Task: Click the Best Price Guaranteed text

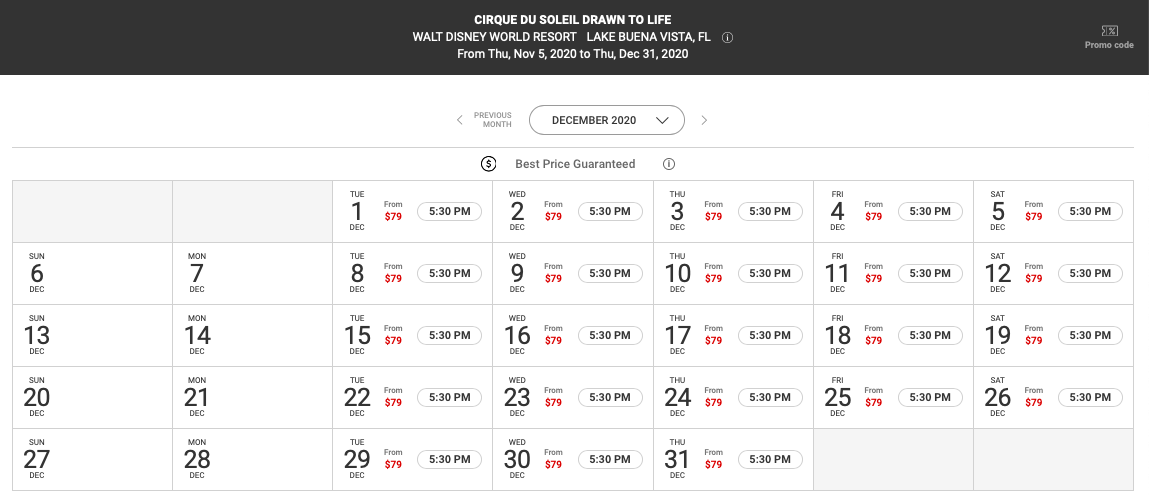Action: pos(575,164)
